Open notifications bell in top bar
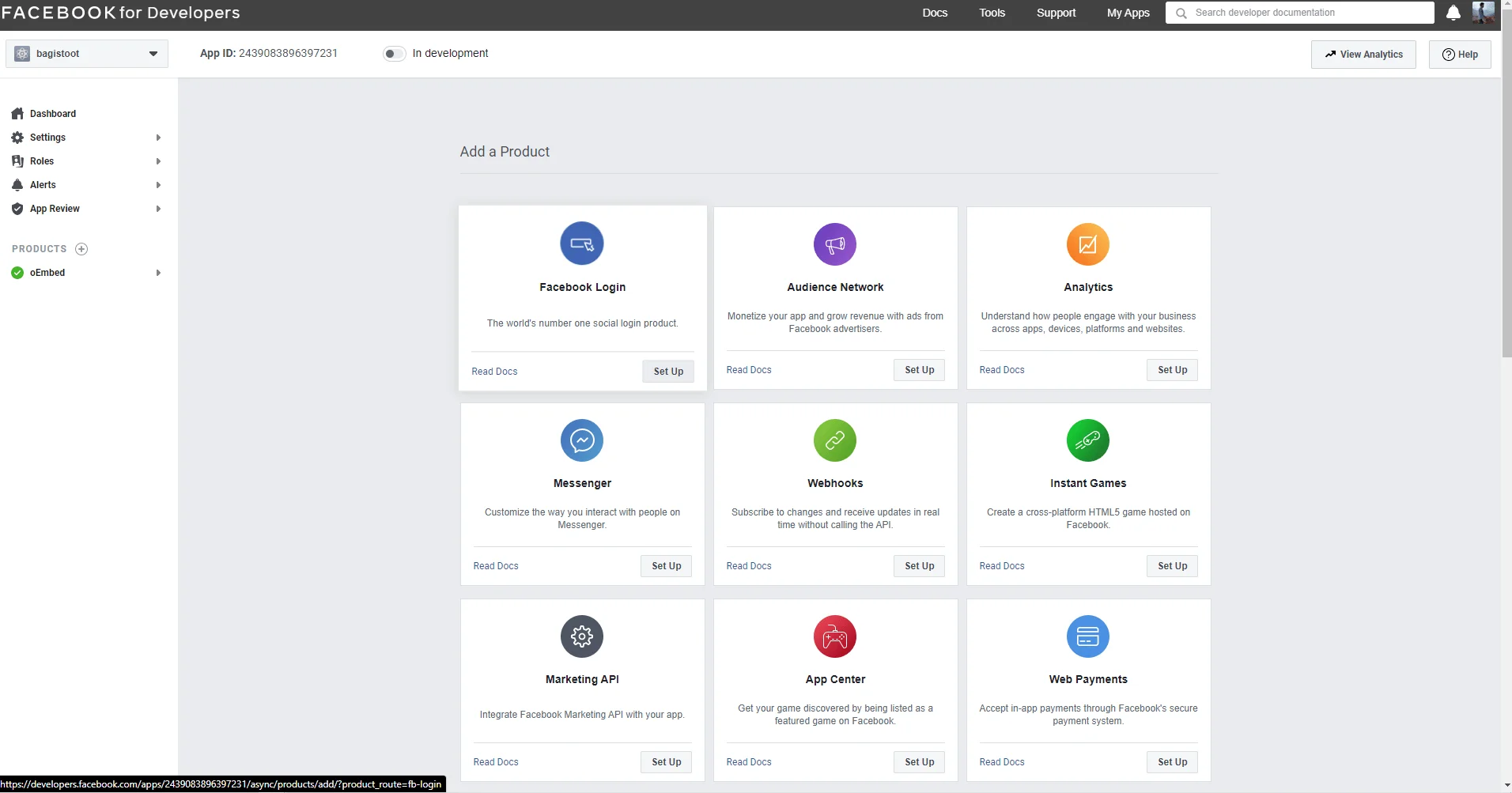This screenshot has height=793, width=1512. point(1453,13)
